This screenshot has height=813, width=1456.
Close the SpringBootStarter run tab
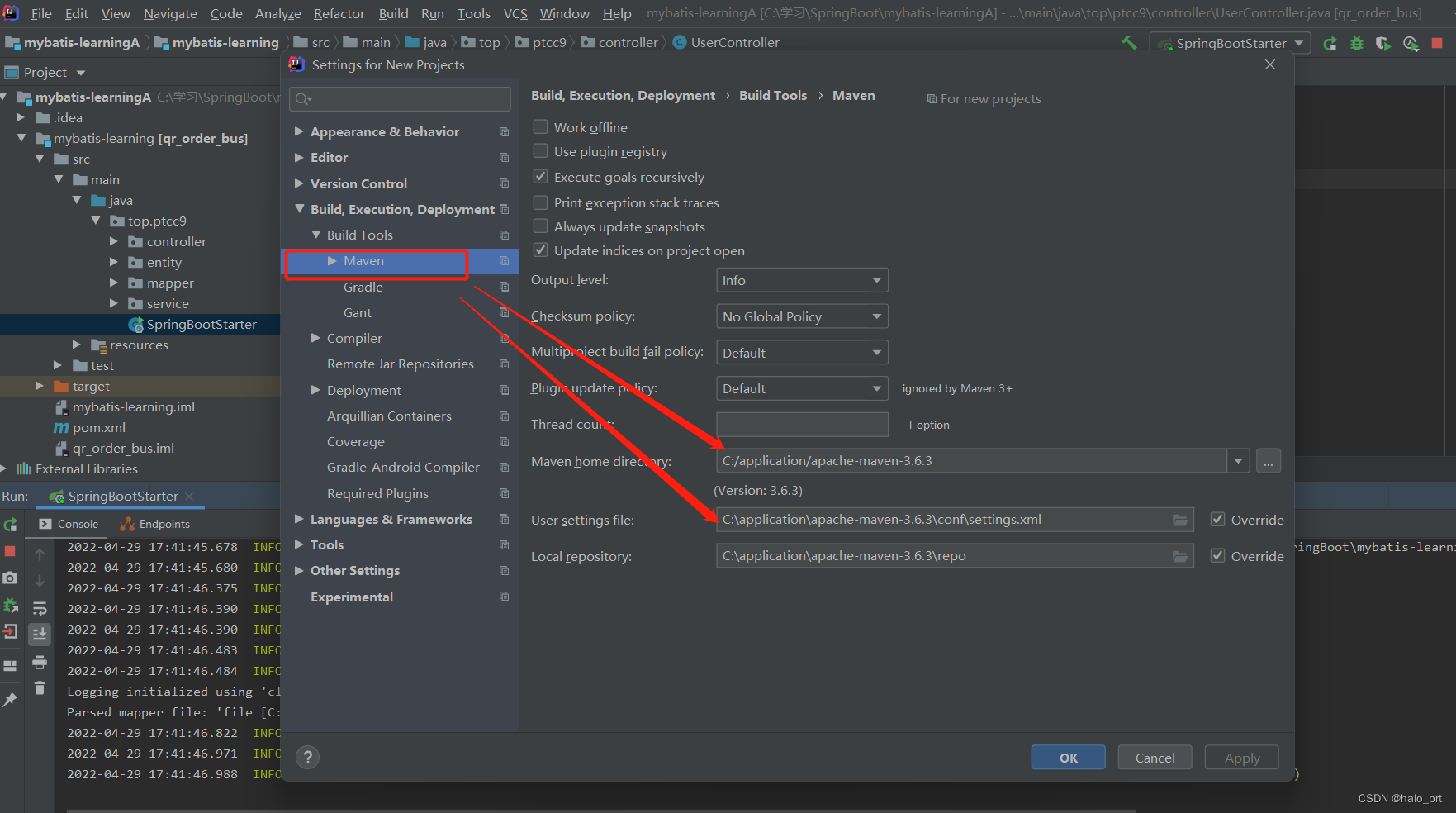[x=189, y=496]
